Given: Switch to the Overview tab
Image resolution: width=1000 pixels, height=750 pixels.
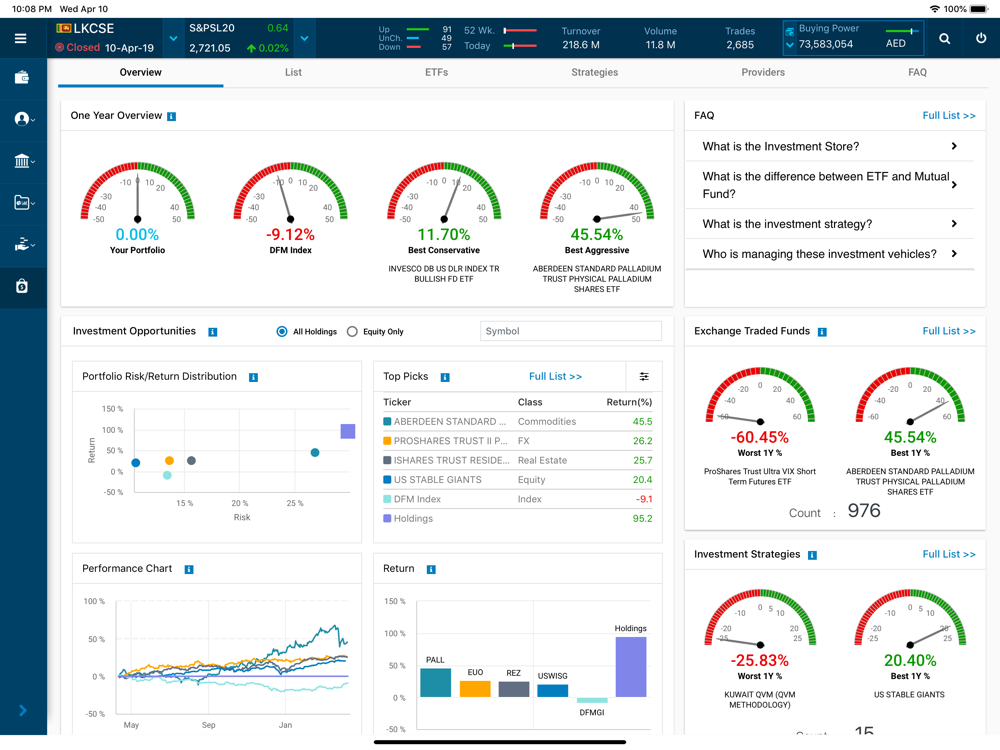Looking at the screenshot, I should (140, 73).
